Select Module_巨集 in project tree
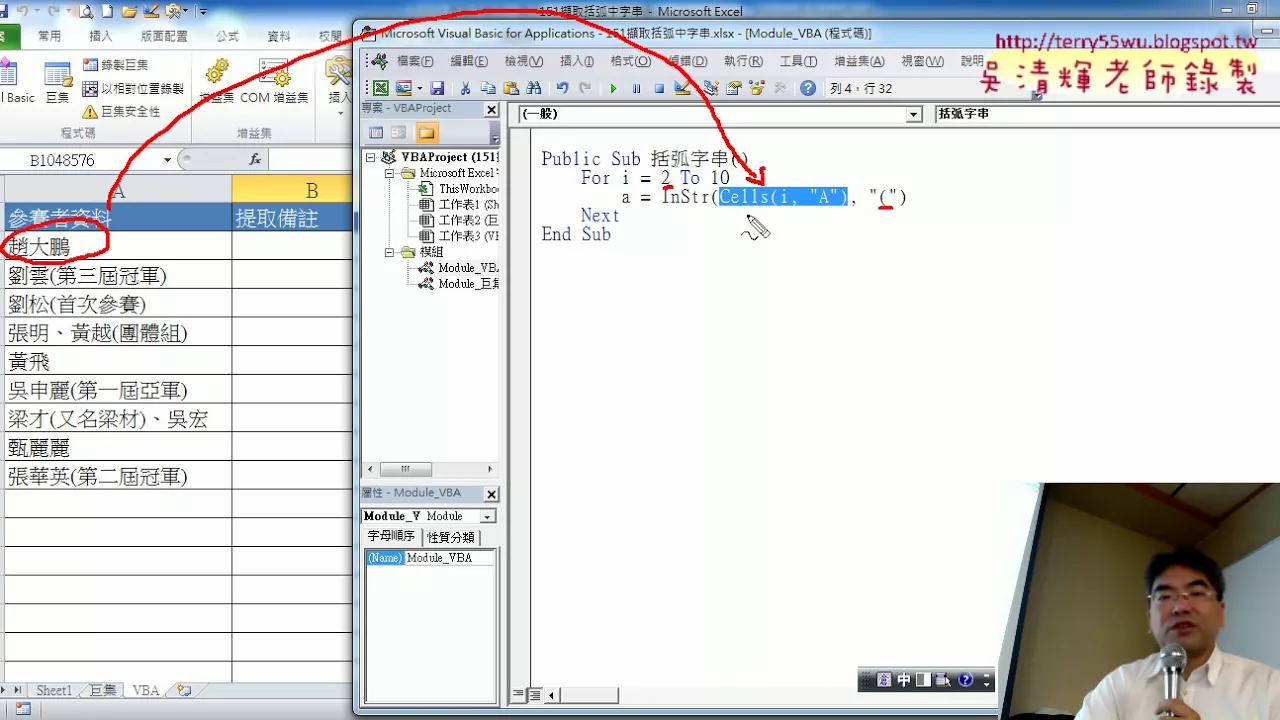This screenshot has width=1280, height=720. click(x=460, y=284)
